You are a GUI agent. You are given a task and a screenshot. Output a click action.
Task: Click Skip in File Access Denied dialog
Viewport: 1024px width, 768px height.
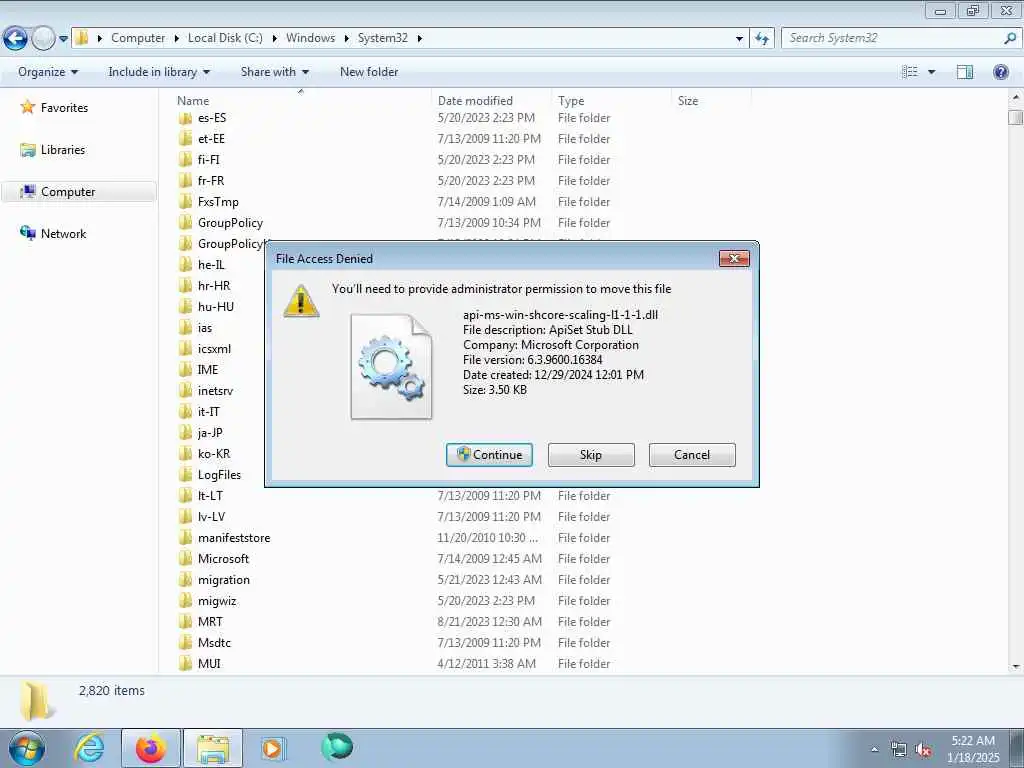[591, 455]
